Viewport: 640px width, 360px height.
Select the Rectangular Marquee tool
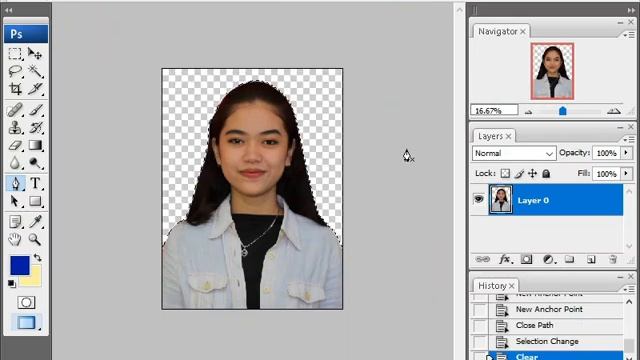pyautogui.click(x=15, y=54)
